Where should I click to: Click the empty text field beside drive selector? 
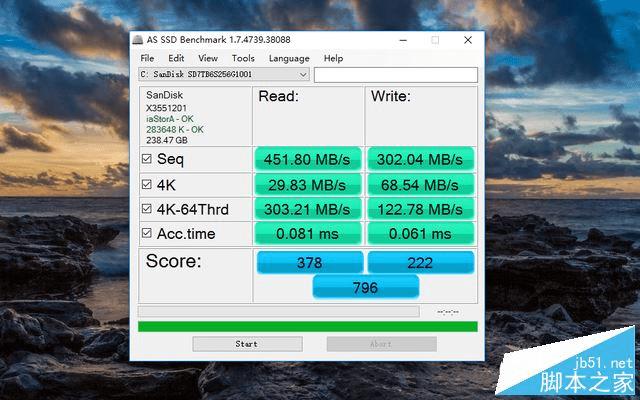pyautogui.click(x=396, y=75)
